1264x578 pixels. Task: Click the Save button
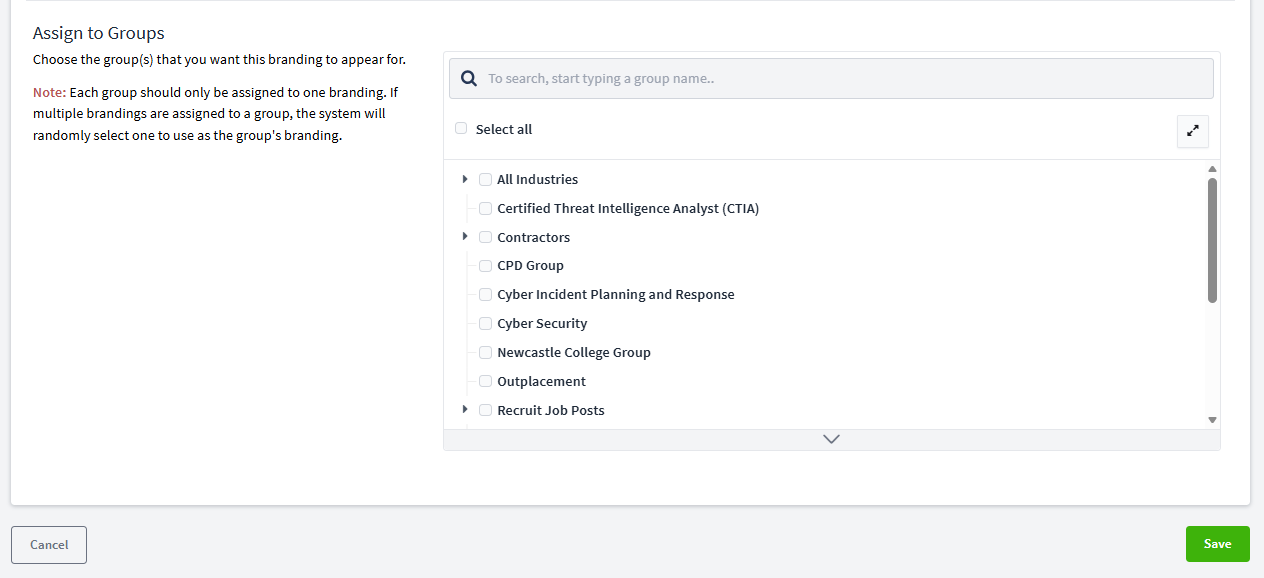tap(1218, 544)
